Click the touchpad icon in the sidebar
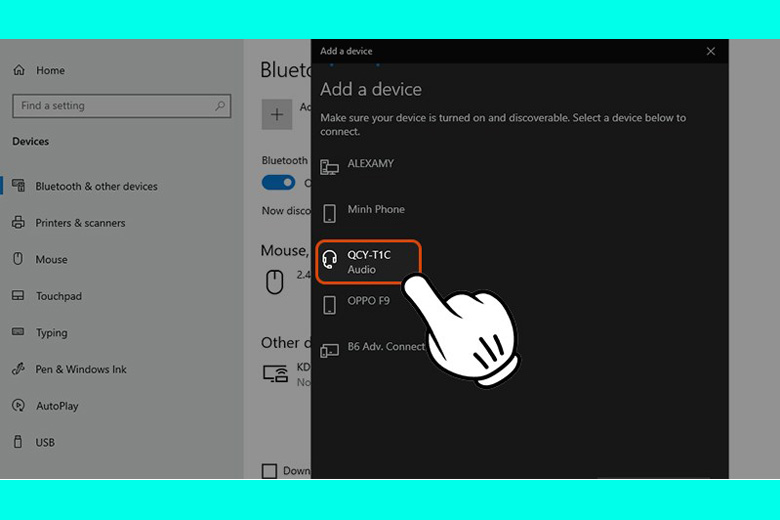 [x=18, y=295]
